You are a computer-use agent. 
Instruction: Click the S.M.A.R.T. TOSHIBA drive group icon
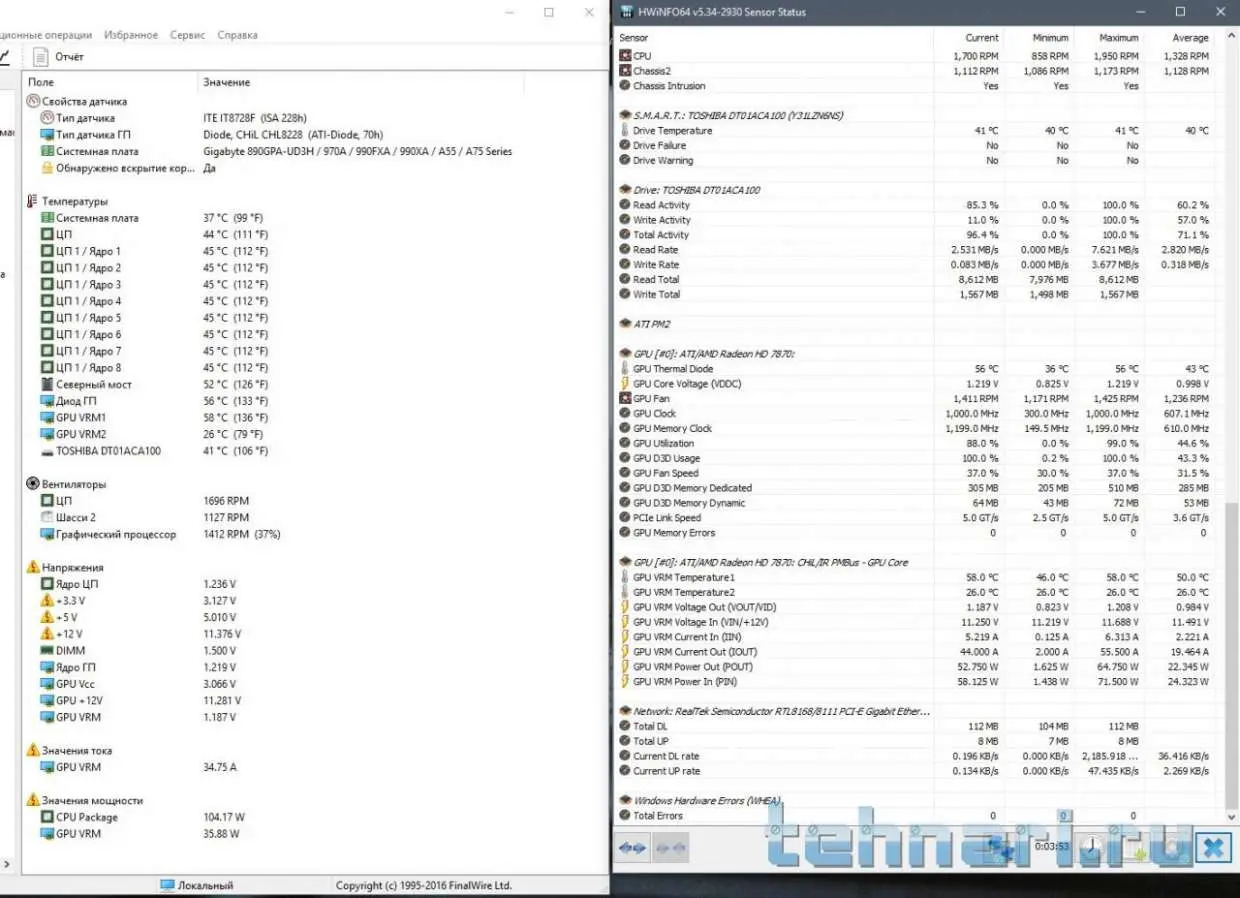tap(624, 115)
